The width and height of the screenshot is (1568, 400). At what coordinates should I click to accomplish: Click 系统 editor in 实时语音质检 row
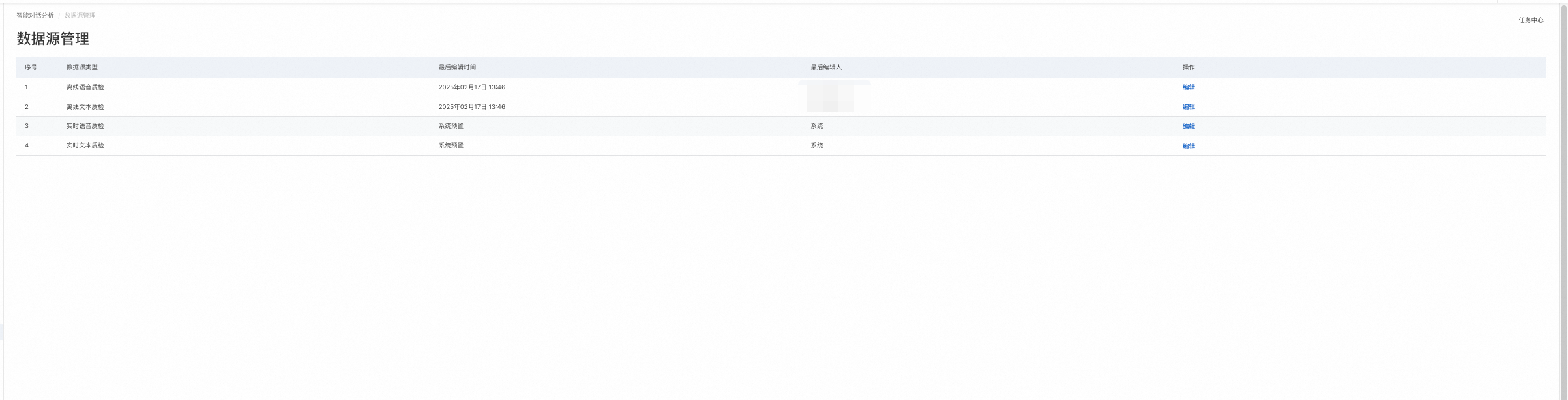click(x=817, y=126)
